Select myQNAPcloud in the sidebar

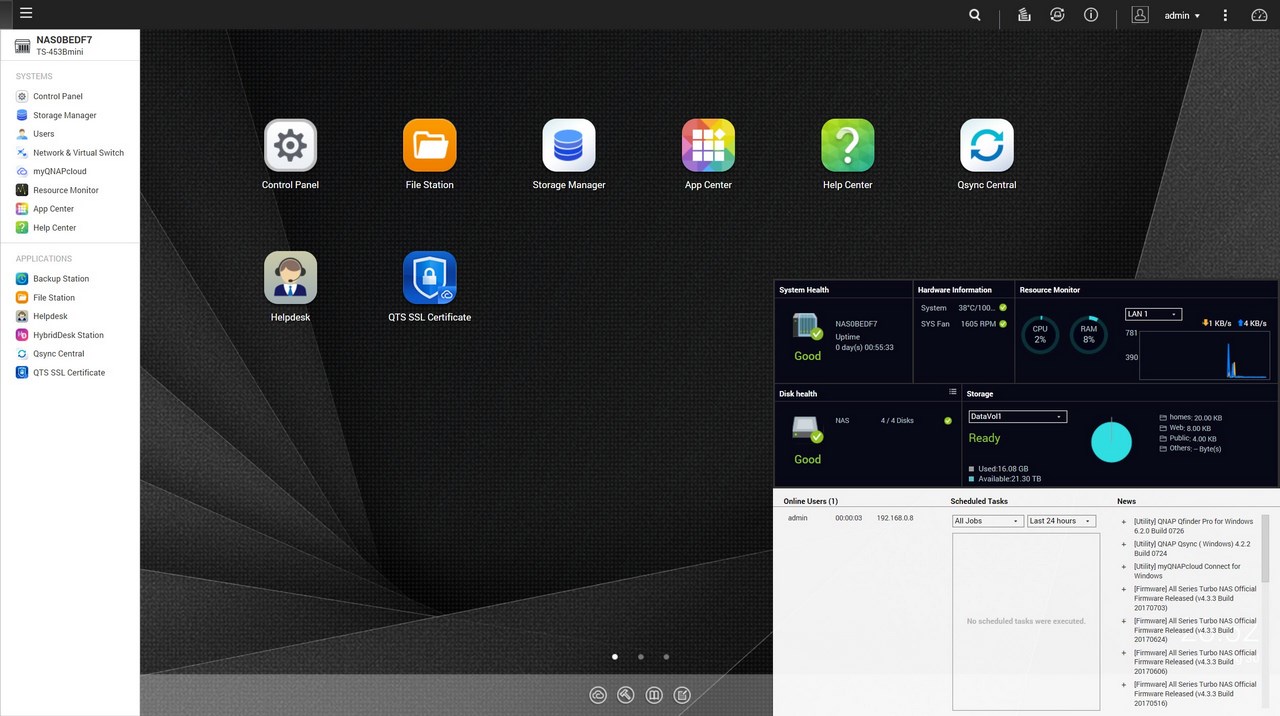tap(60, 171)
